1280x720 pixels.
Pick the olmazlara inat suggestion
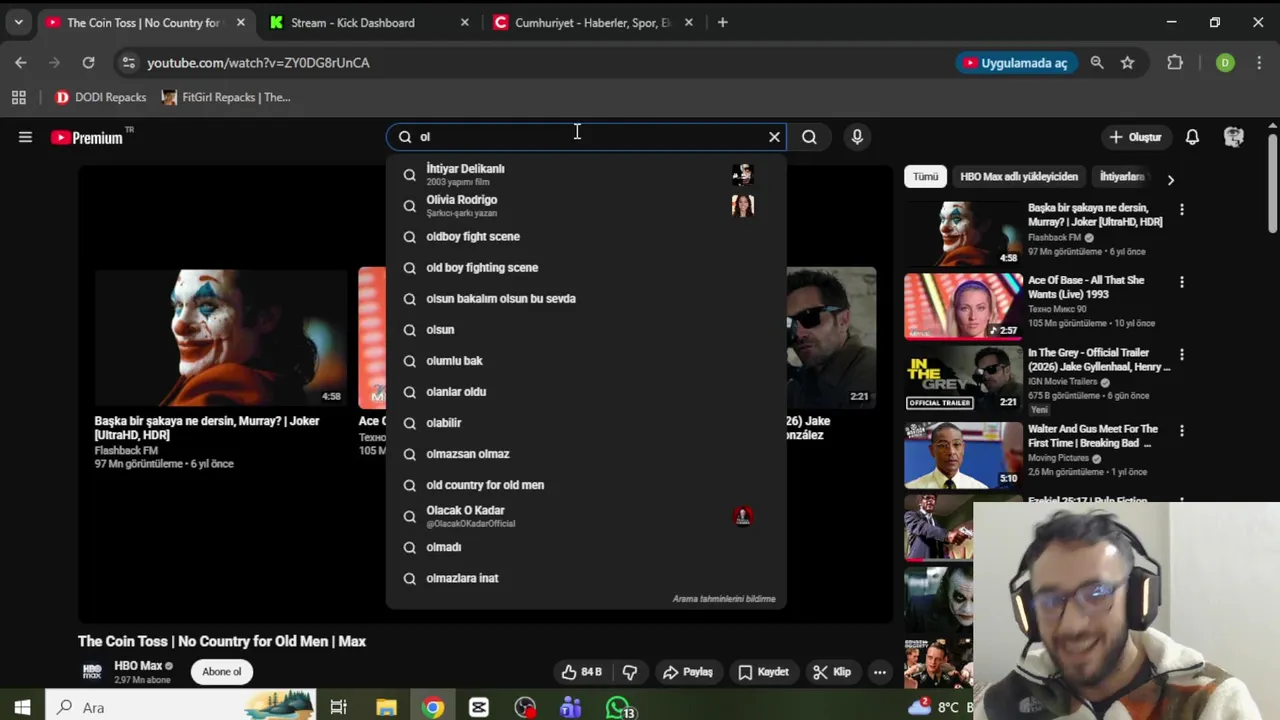586,578
